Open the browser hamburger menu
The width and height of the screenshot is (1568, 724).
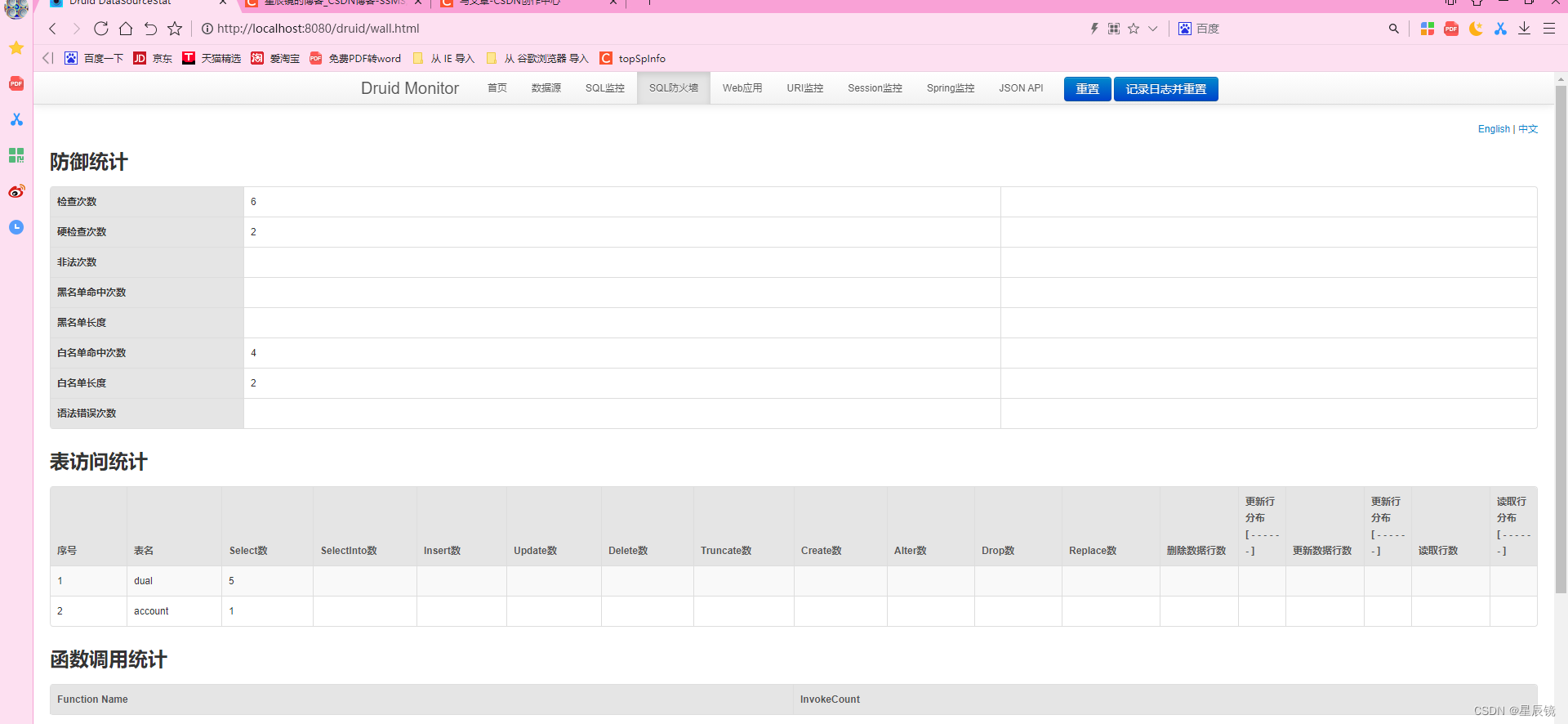(x=1548, y=29)
